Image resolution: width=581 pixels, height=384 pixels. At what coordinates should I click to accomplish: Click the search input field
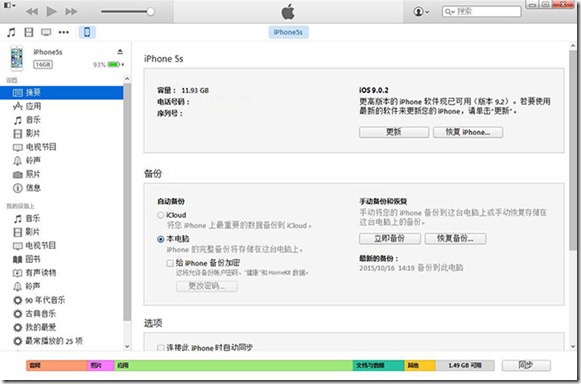click(x=481, y=11)
